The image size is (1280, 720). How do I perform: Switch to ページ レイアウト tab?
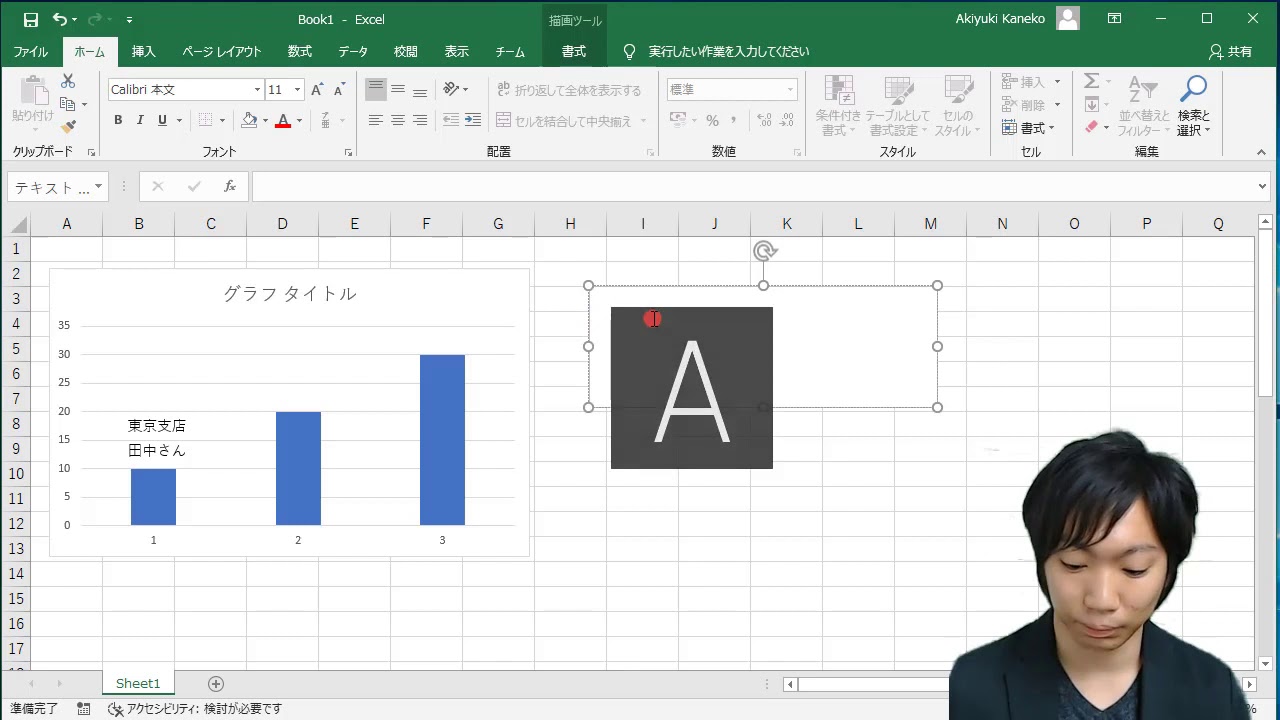click(x=222, y=52)
